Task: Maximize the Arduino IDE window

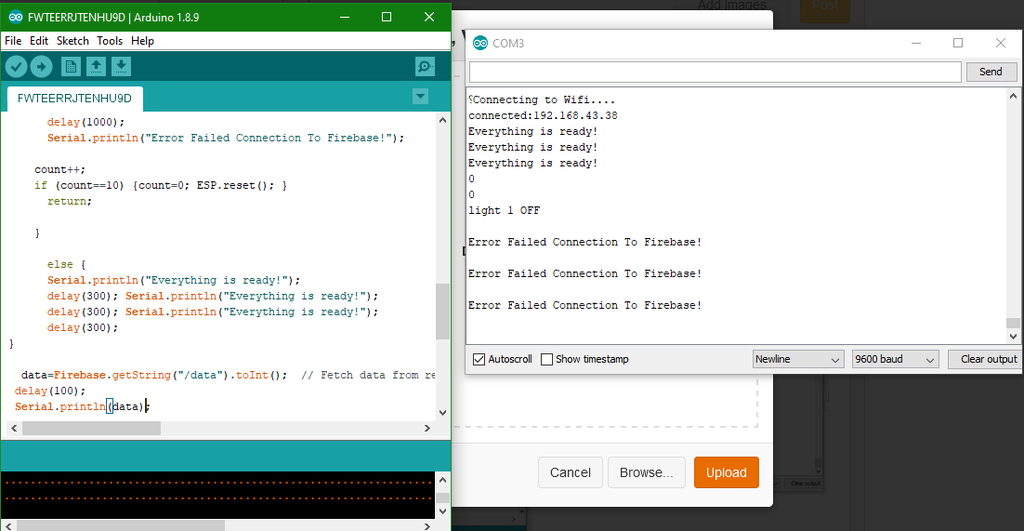Action: [x=387, y=17]
